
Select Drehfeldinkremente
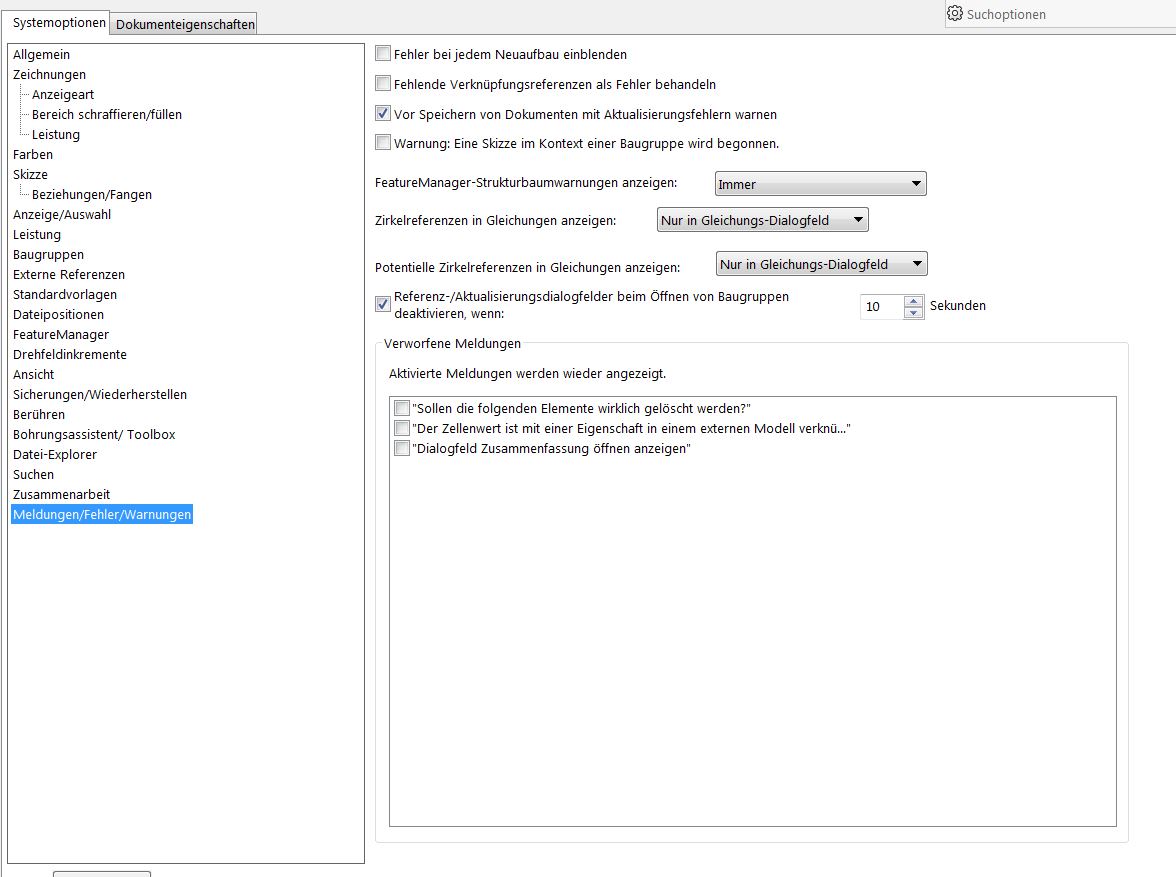70,355
